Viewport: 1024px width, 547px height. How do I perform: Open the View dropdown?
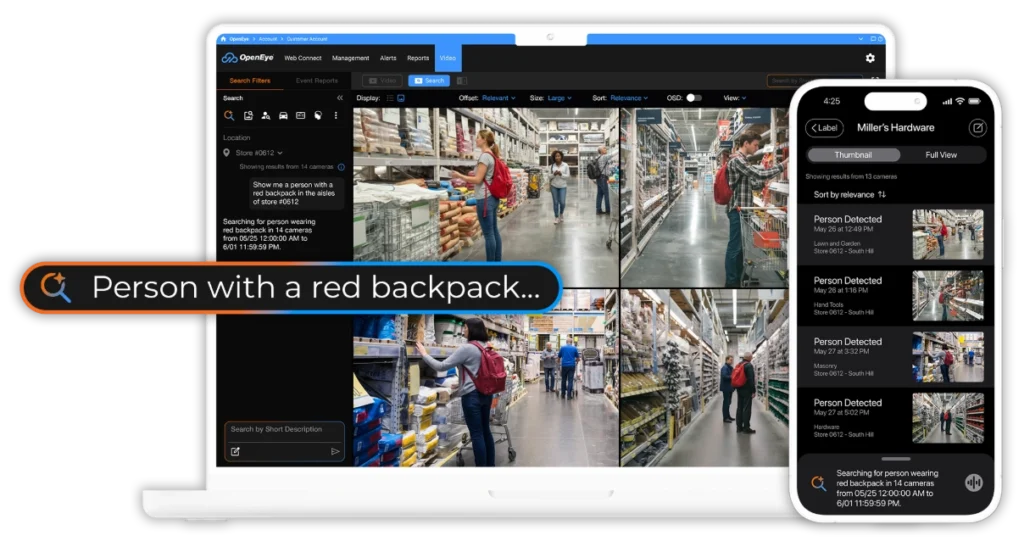point(735,98)
